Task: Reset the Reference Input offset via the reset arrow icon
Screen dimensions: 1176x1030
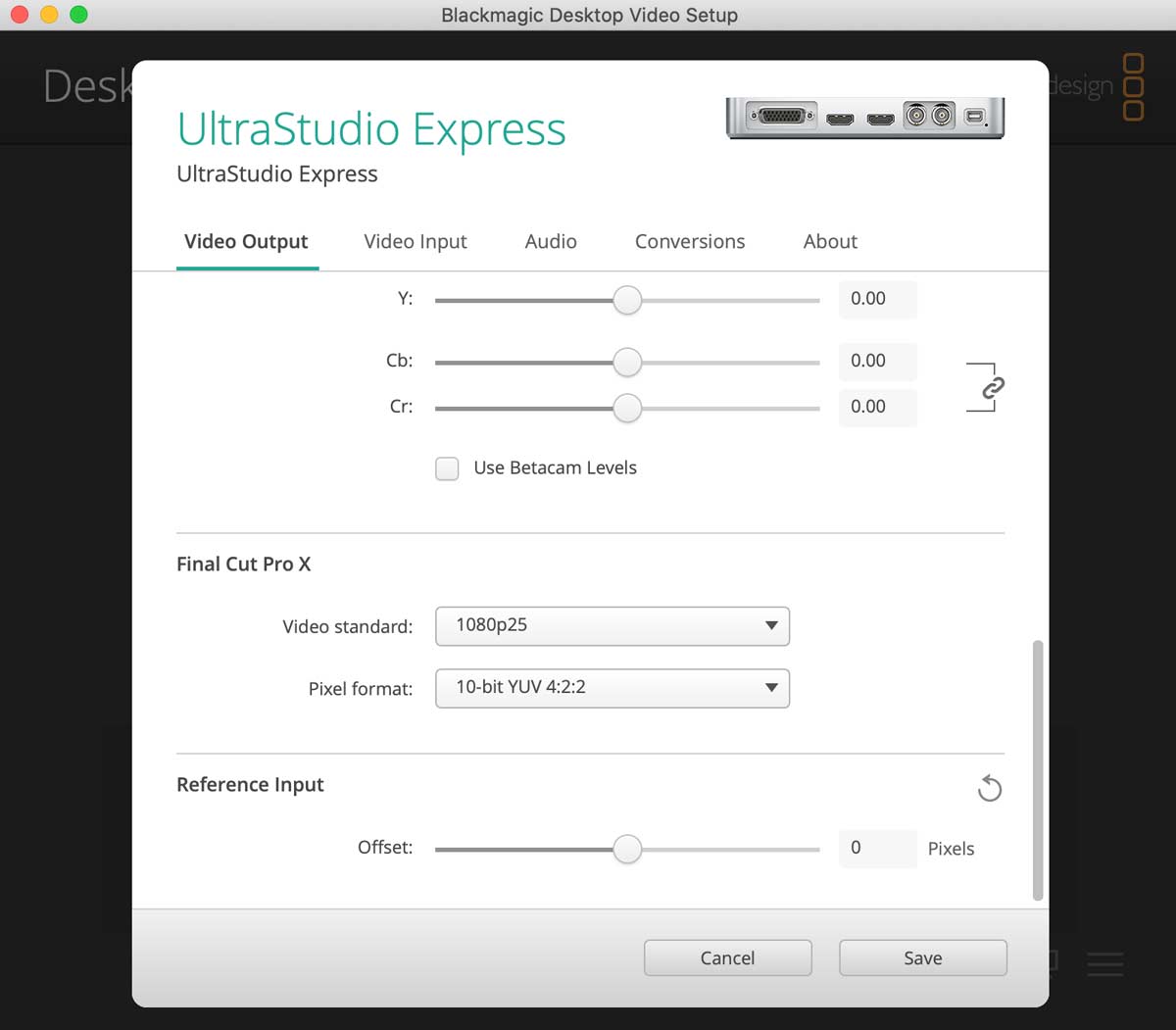Action: point(990,788)
